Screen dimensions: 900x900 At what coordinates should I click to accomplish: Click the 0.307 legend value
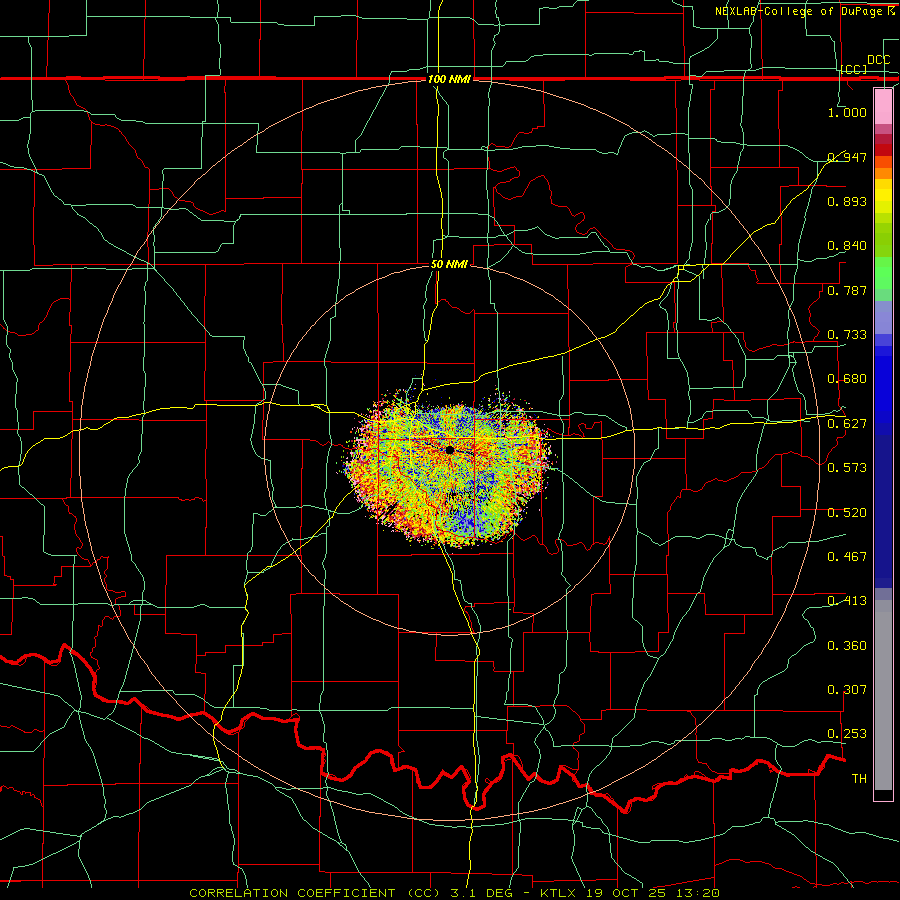(847, 690)
